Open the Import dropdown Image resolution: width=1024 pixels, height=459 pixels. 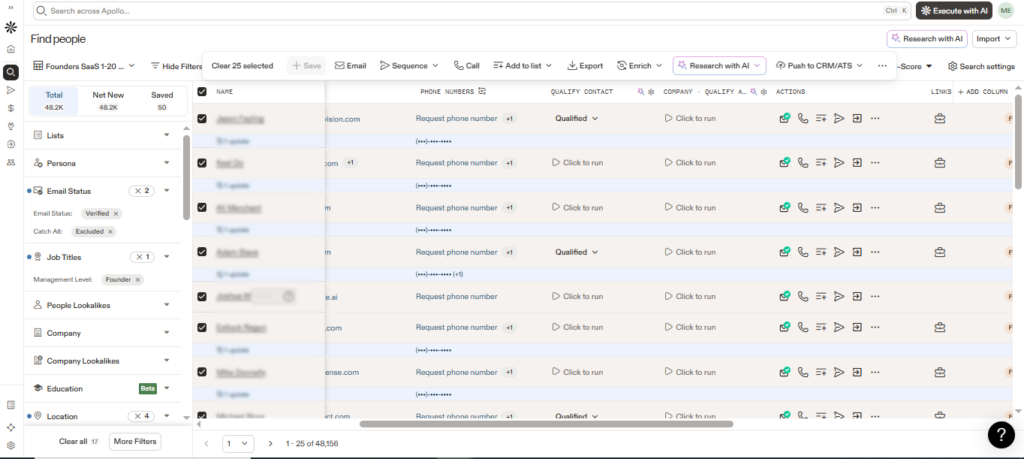[x=993, y=39]
